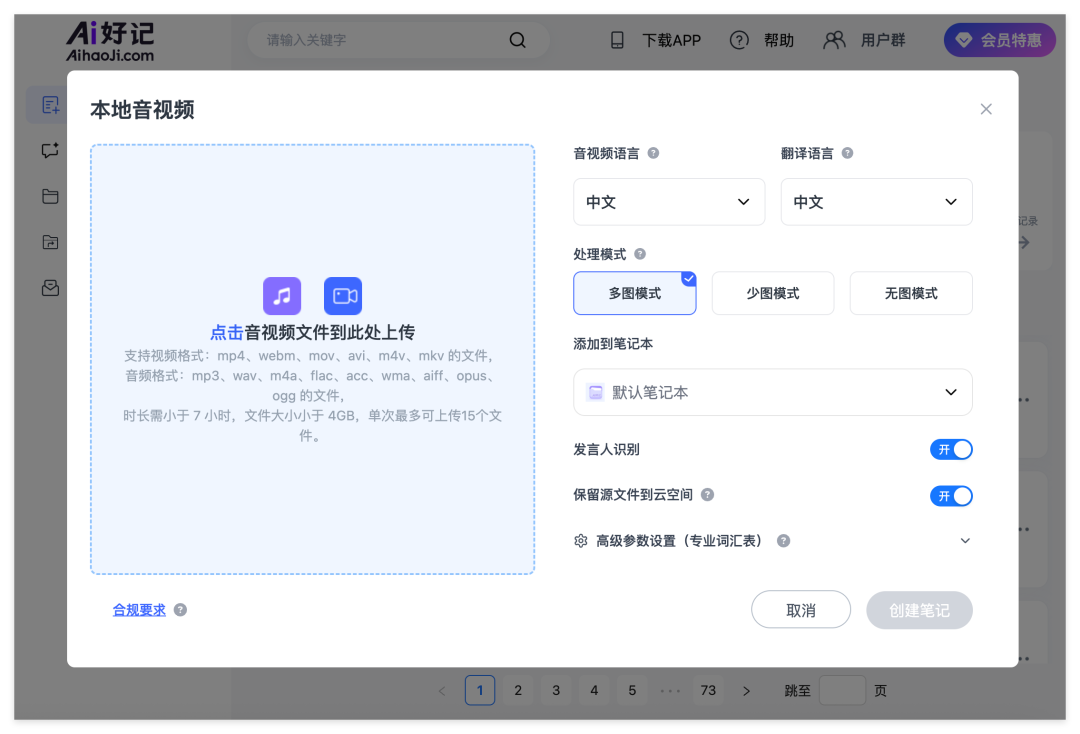Click help icon next to 高级参数设置
This screenshot has height=734, width=1080.
[x=783, y=541]
